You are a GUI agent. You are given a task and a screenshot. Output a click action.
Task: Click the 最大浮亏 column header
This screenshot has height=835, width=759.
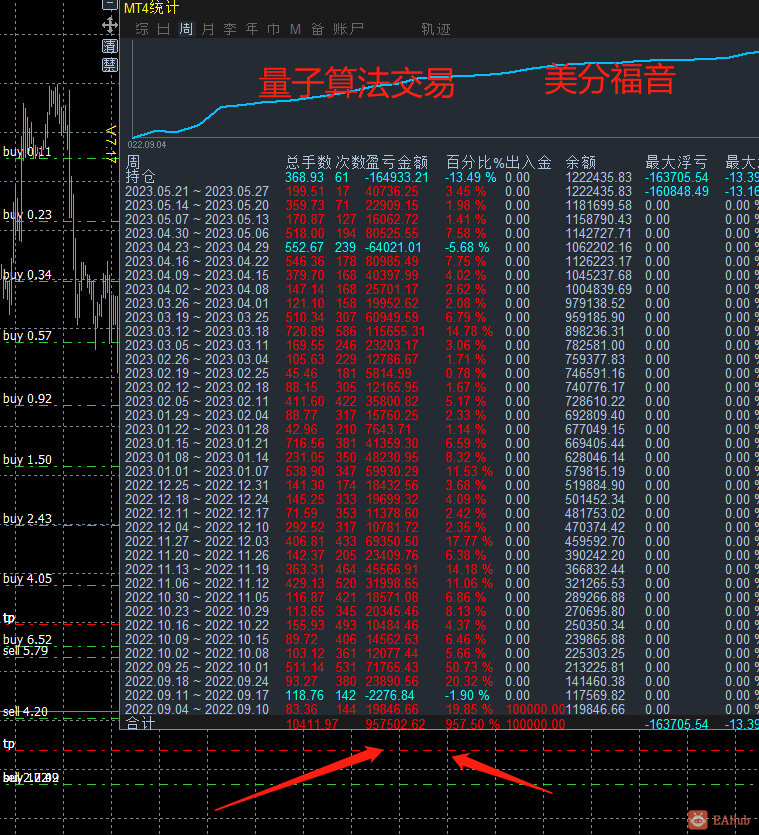click(676, 162)
